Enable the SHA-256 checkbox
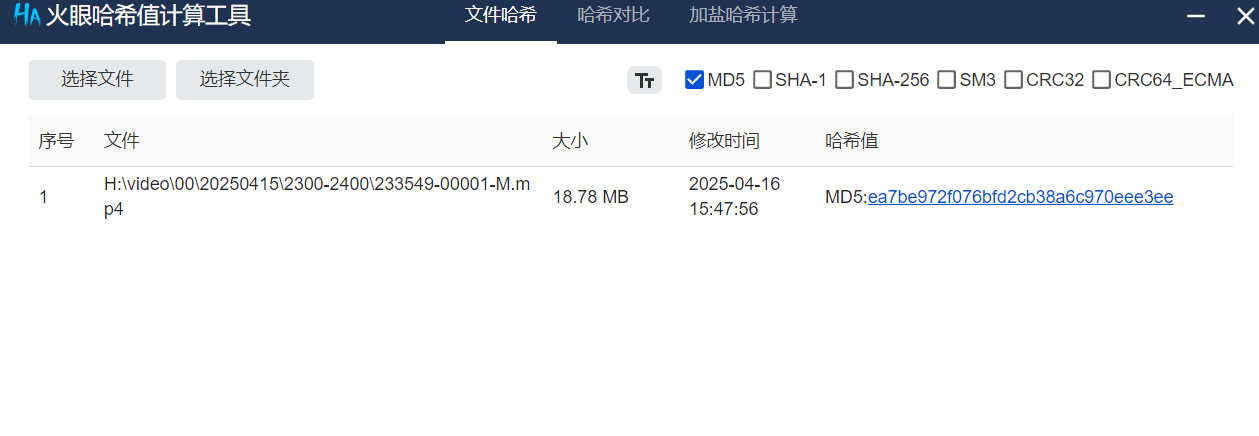The height and width of the screenshot is (436, 1259). tap(844, 80)
